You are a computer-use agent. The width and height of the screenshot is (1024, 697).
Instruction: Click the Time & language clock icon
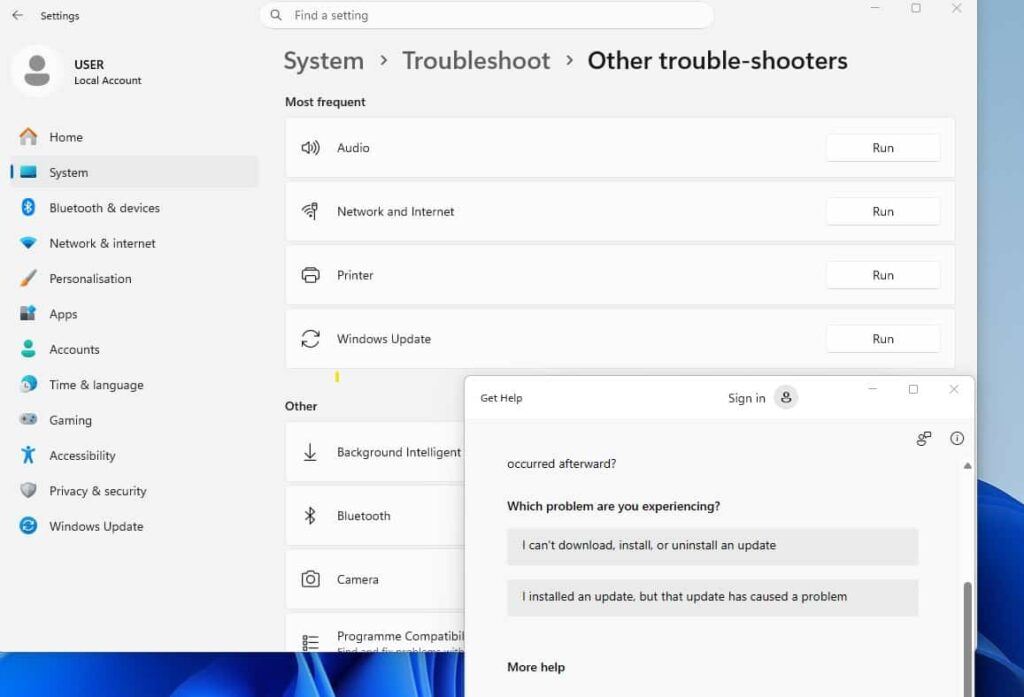click(x=28, y=384)
